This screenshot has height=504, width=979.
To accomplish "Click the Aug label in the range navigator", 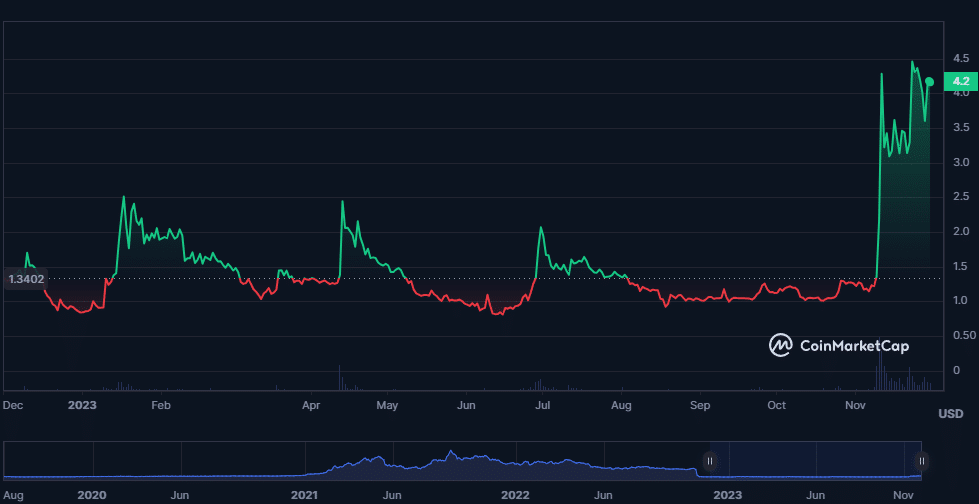I will coord(13,495).
